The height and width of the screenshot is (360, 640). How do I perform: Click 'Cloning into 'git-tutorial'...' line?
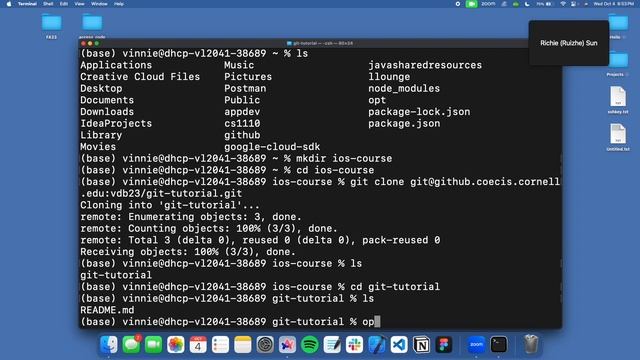170,205
